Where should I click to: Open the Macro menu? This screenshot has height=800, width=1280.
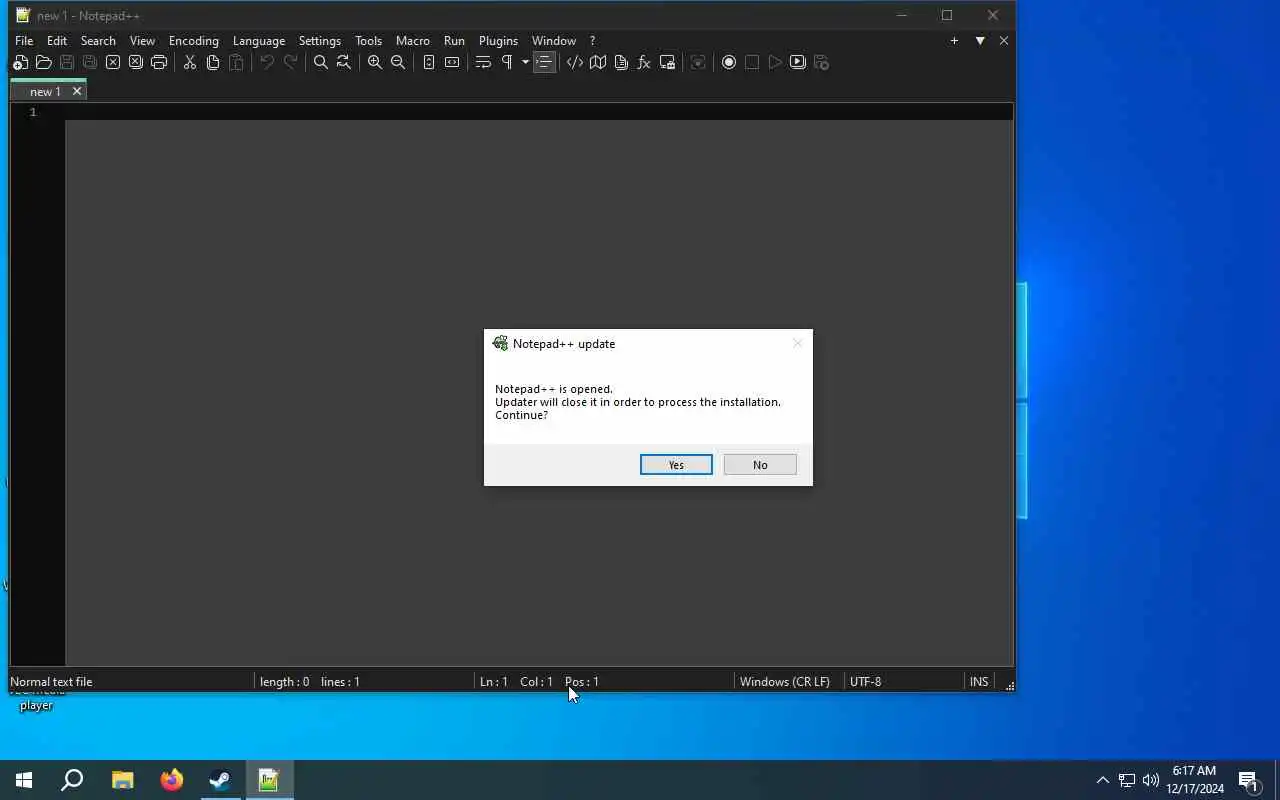pyautogui.click(x=412, y=41)
